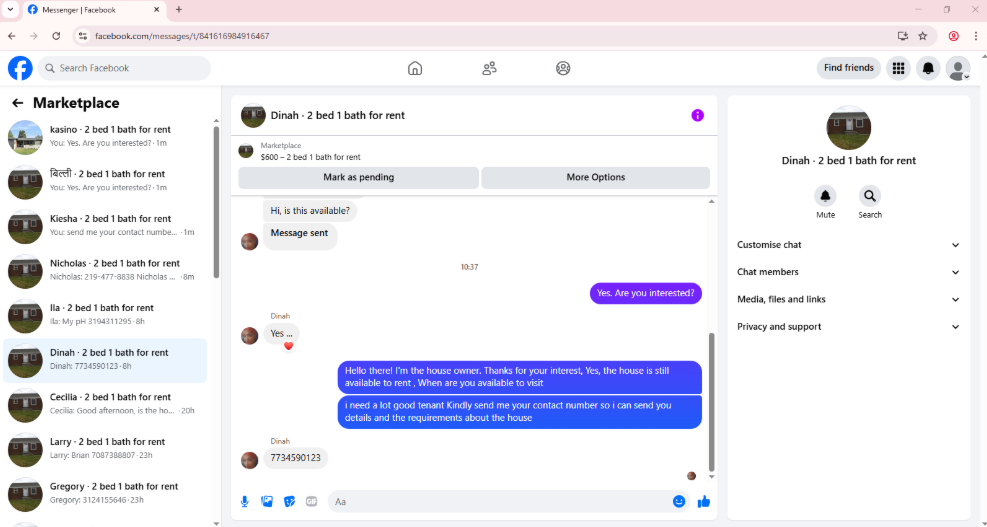
Task: Open the browser profile icon
Action: pyautogui.click(x=954, y=36)
